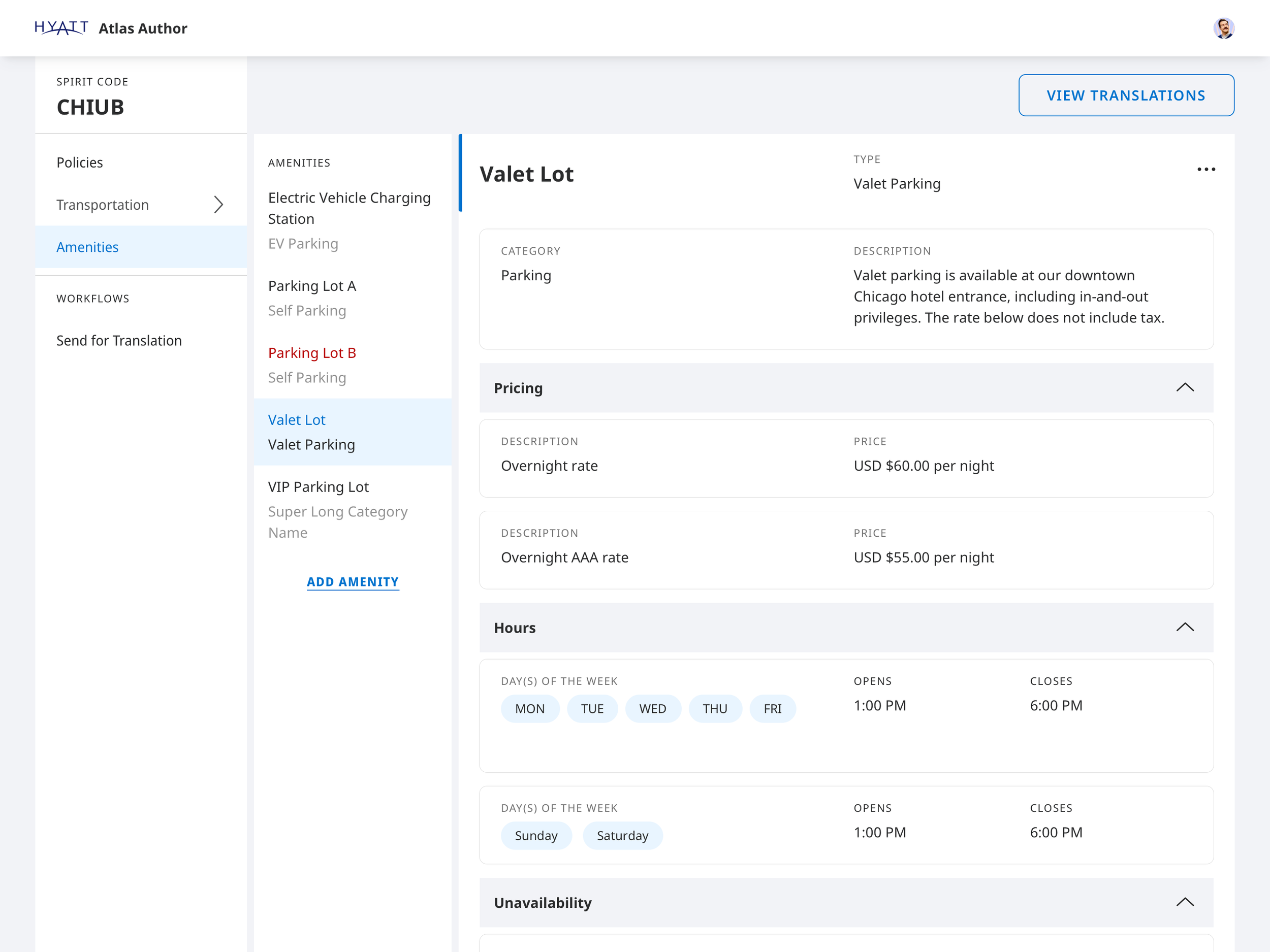
Task: Toggle the MON day chip
Action: [529, 709]
